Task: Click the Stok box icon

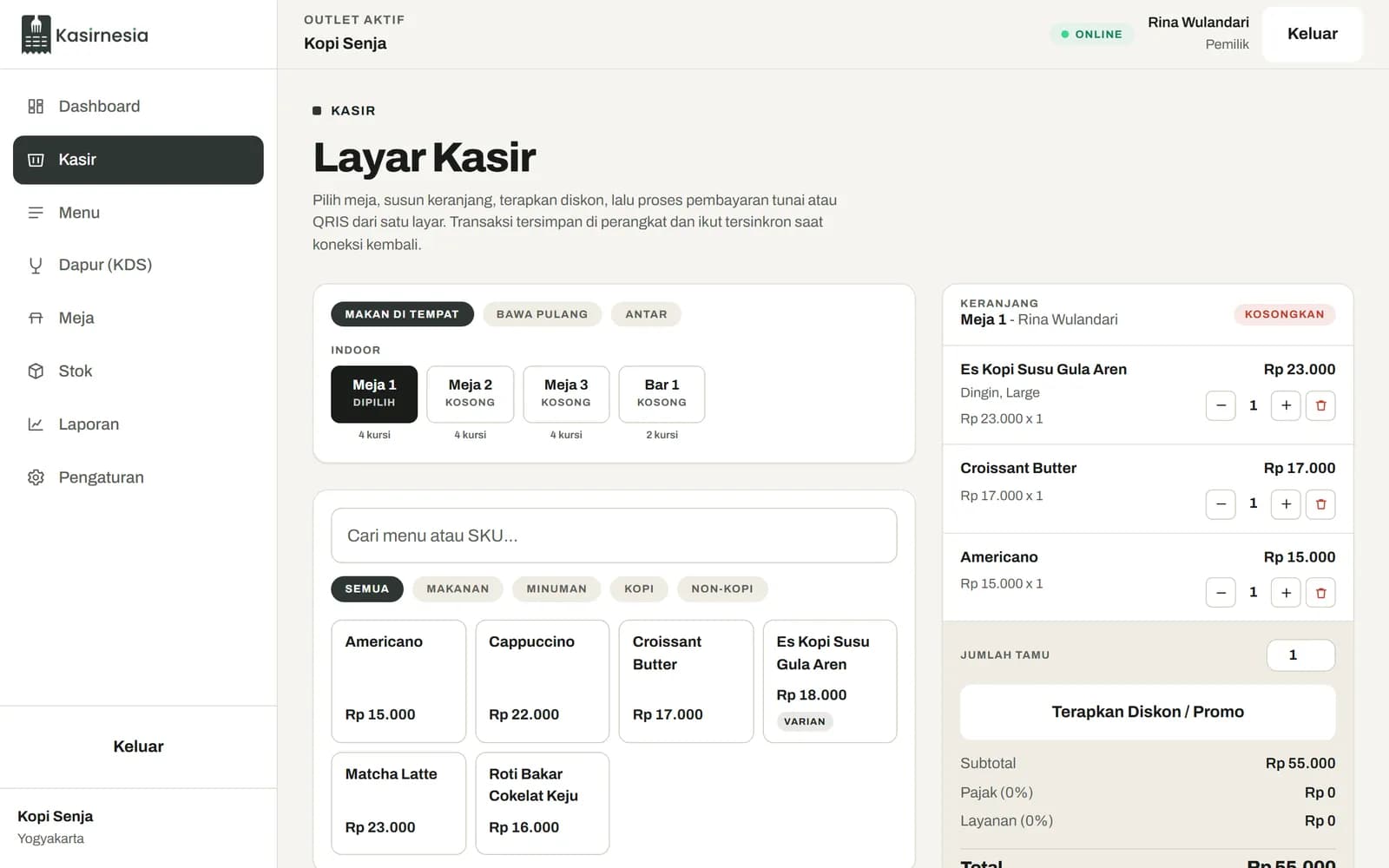Action: (36, 372)
